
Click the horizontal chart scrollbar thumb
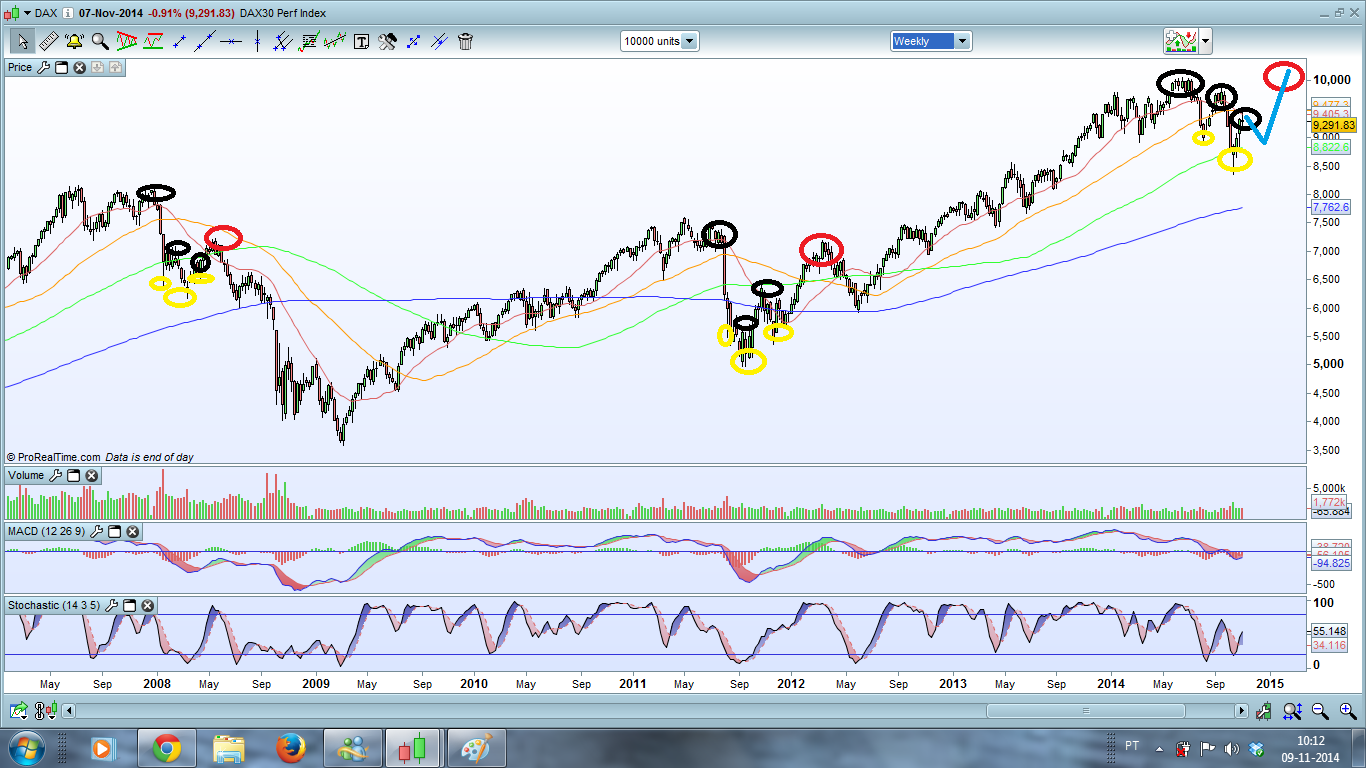pyautogui.click(x=1086, y=711)
